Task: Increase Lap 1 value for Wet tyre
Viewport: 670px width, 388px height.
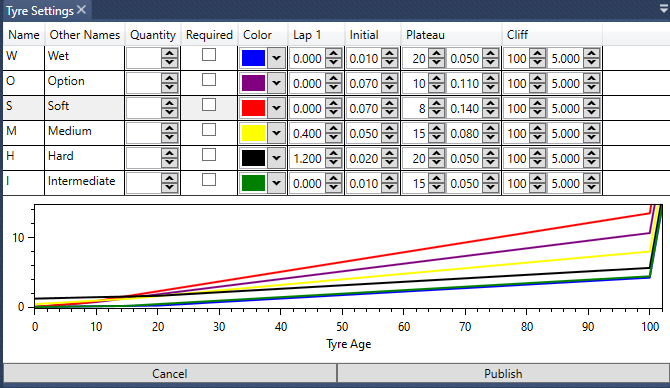Action: (x=333, y=53)
